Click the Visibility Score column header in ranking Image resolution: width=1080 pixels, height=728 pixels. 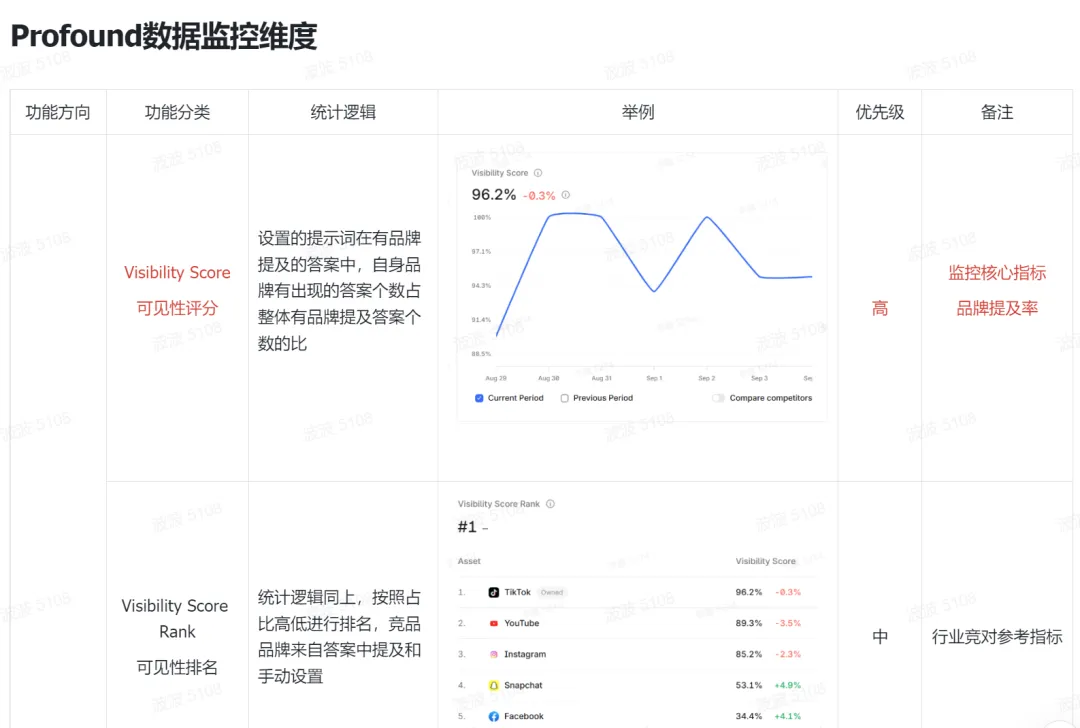tap(765, 561)
